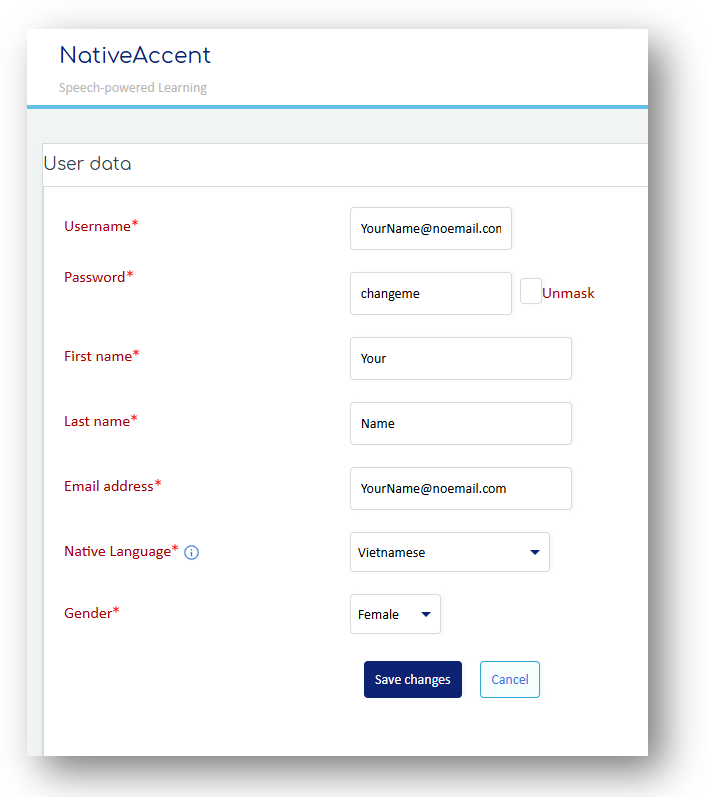
Task: Click the Native Language info icon
Action: (x=192, y=552)
